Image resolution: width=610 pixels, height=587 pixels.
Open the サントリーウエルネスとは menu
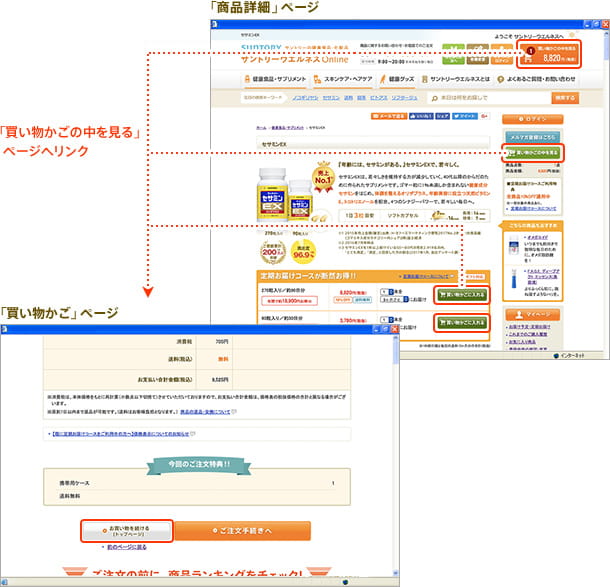456,79
